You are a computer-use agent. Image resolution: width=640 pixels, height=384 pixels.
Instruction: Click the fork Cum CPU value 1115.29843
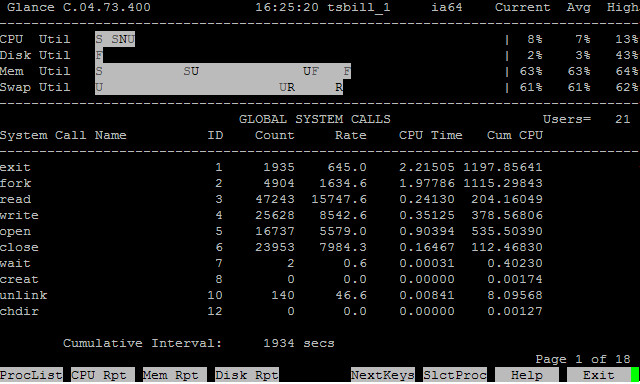pos(503,183)
